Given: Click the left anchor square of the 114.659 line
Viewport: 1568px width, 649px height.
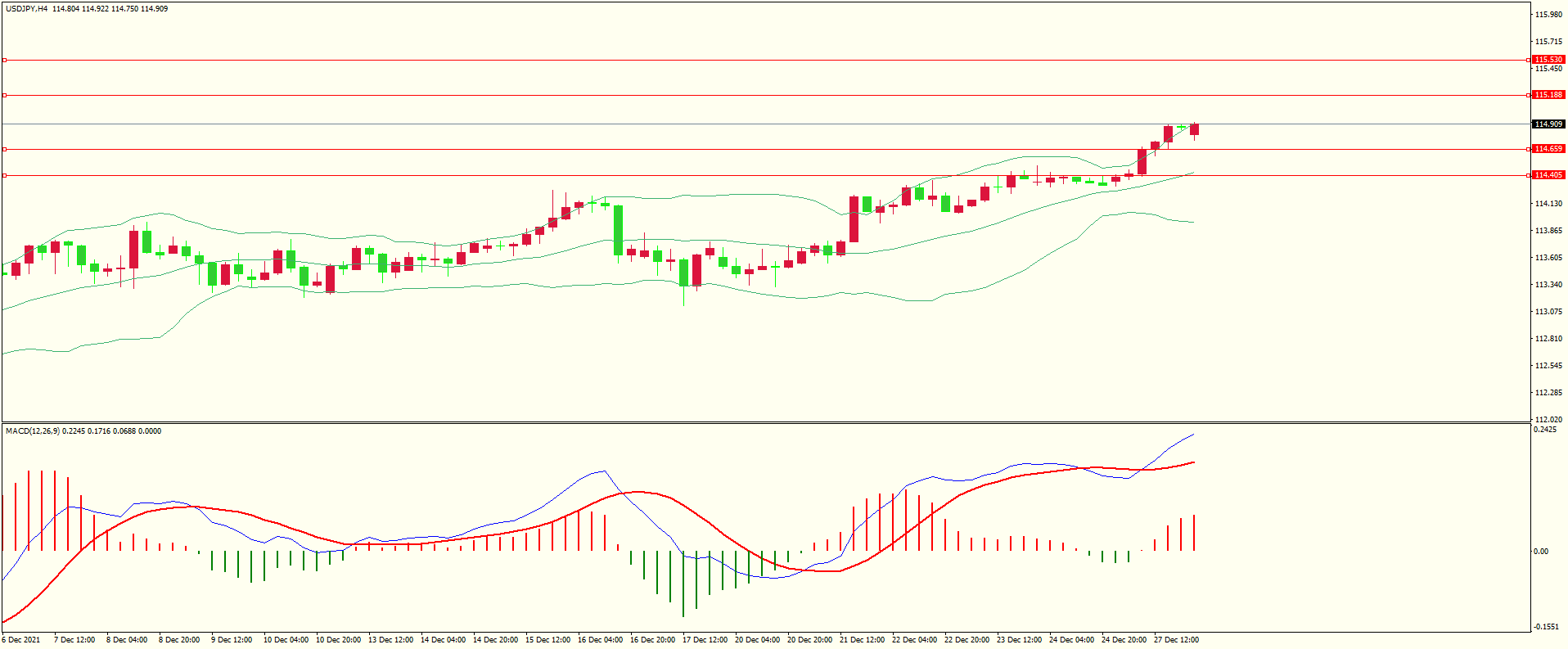Looking at the screenshot, I should click(x=4, y=149).
